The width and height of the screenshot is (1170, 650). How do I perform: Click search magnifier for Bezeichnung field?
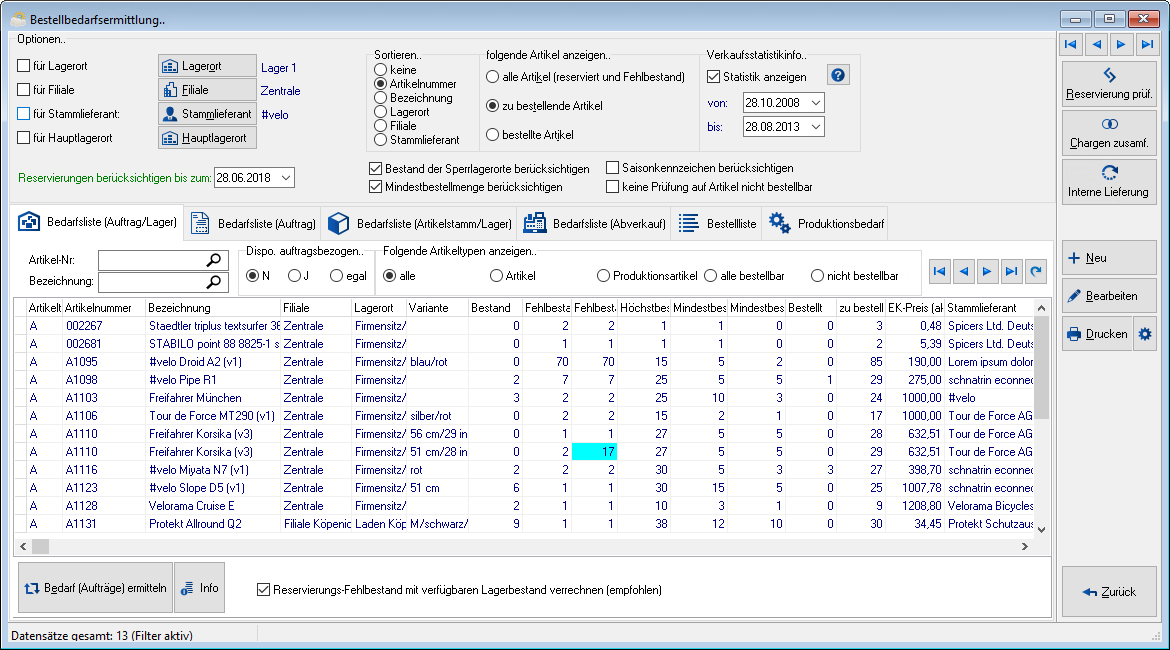214,281
